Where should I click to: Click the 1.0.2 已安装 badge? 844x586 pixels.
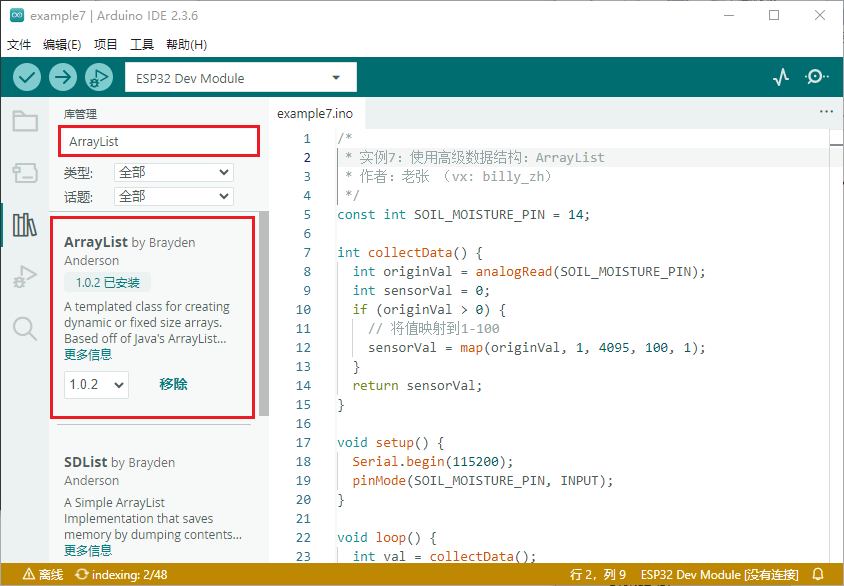tap(107, 283)
